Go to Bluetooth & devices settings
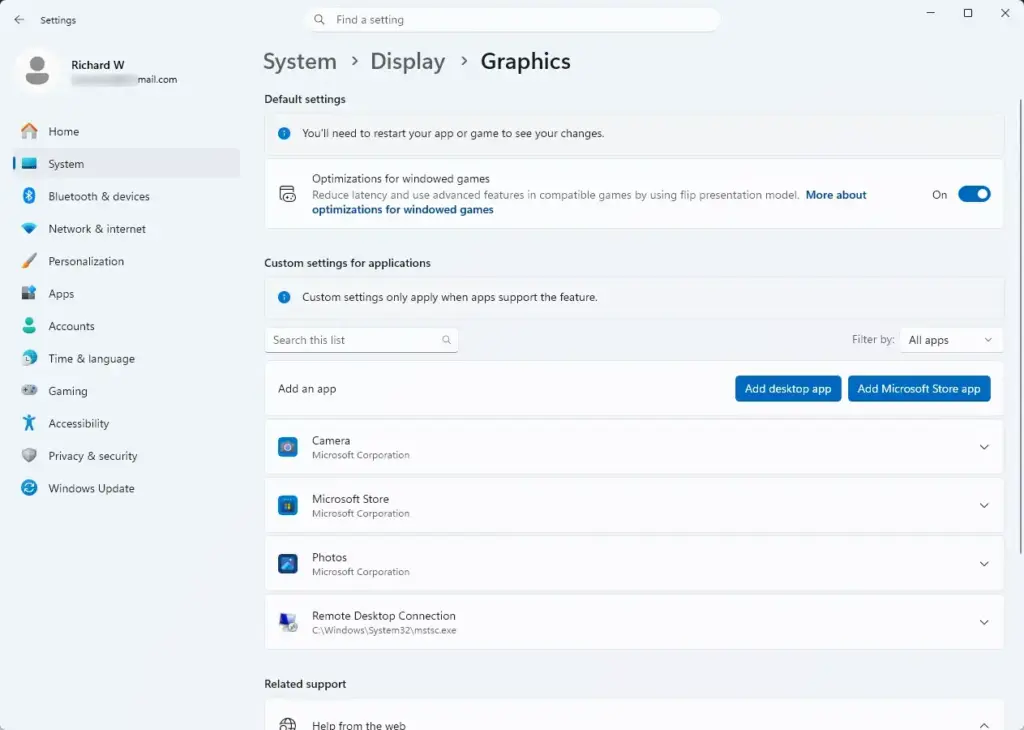Screen dimensions: 1024x730 (x=127, y=196)
